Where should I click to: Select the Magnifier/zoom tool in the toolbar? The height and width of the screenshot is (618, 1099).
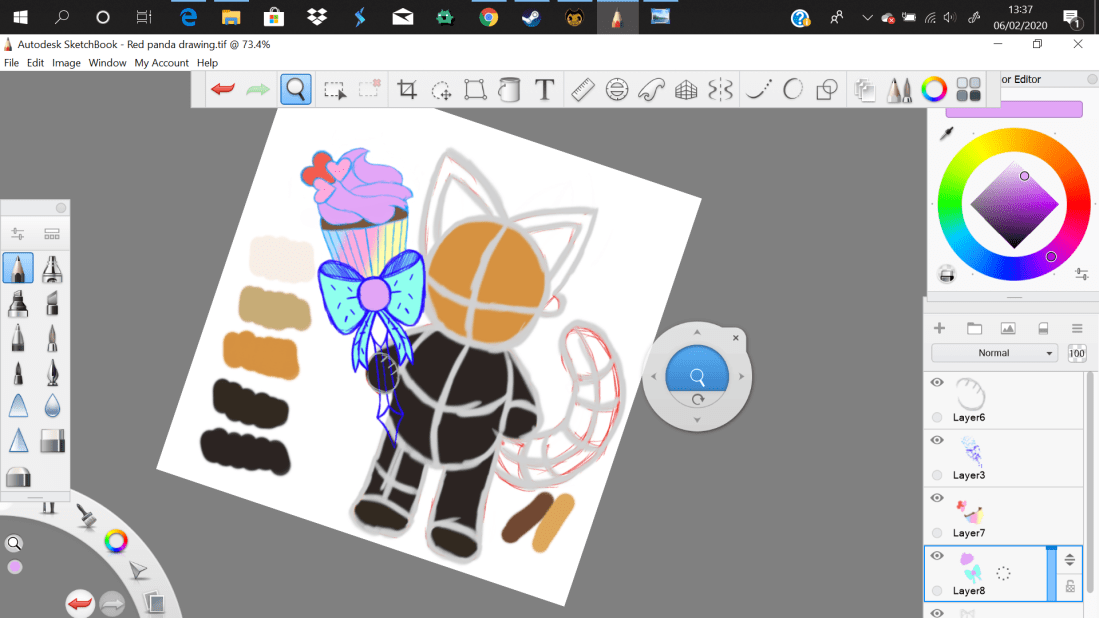click(x=295, y=89)
